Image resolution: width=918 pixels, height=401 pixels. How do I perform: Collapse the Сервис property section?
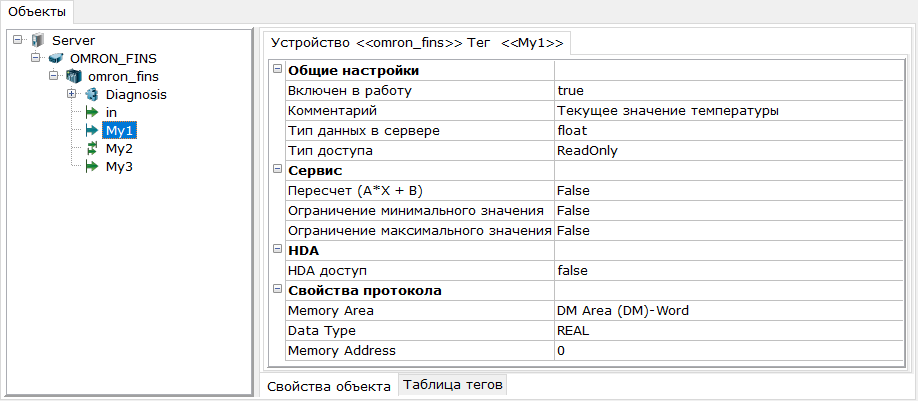(x=278, y=170)
